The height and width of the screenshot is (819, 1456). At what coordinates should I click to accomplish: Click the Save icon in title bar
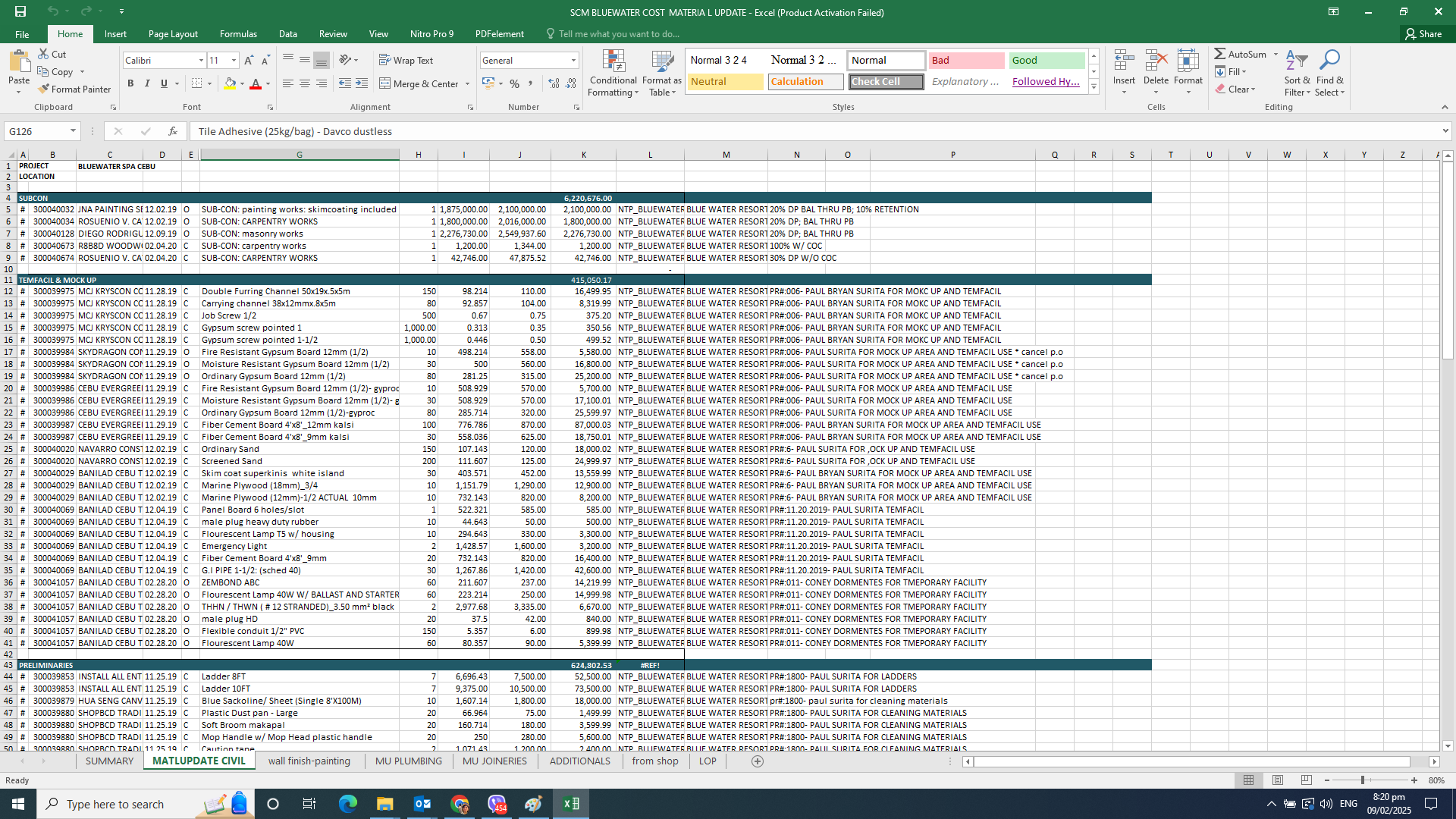click(x=20, y=11)
